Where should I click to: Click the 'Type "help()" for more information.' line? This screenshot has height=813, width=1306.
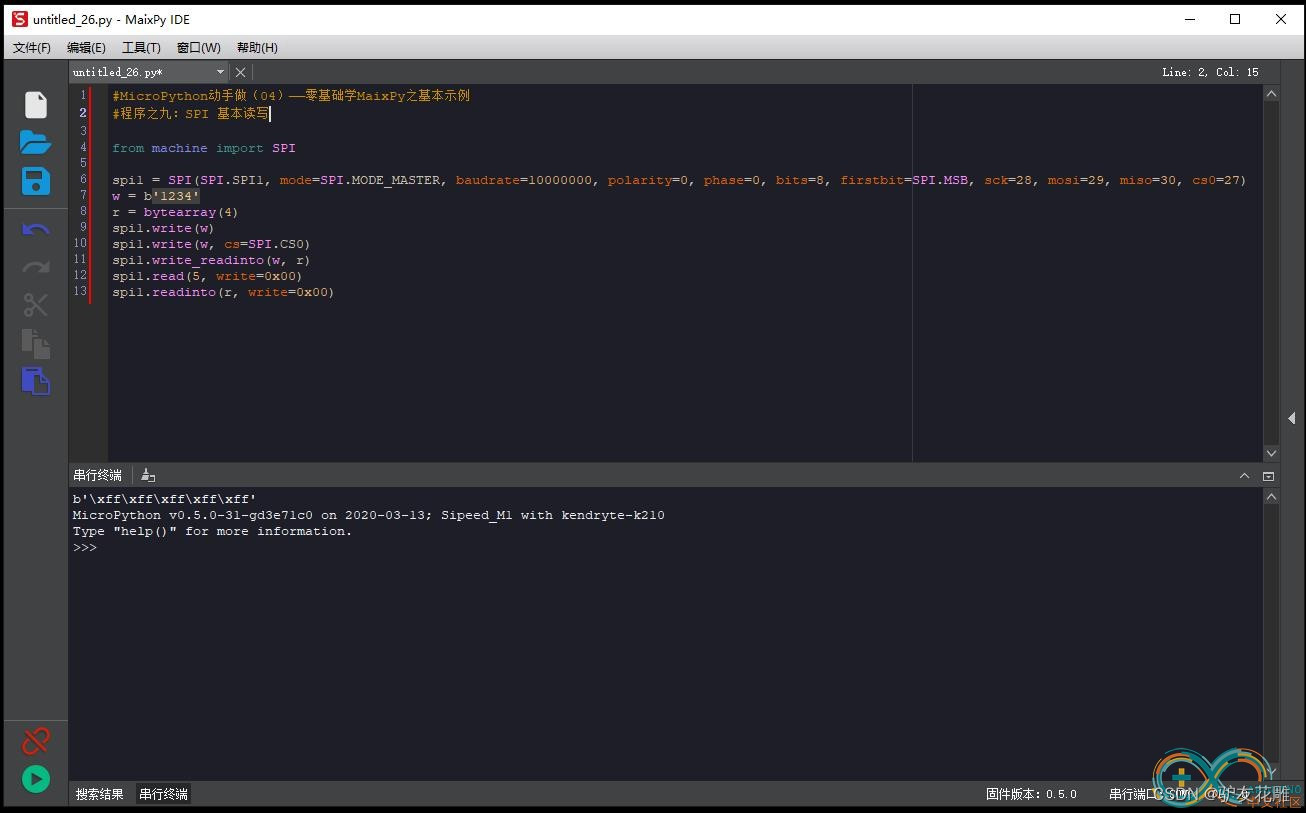tap(212, 531)
